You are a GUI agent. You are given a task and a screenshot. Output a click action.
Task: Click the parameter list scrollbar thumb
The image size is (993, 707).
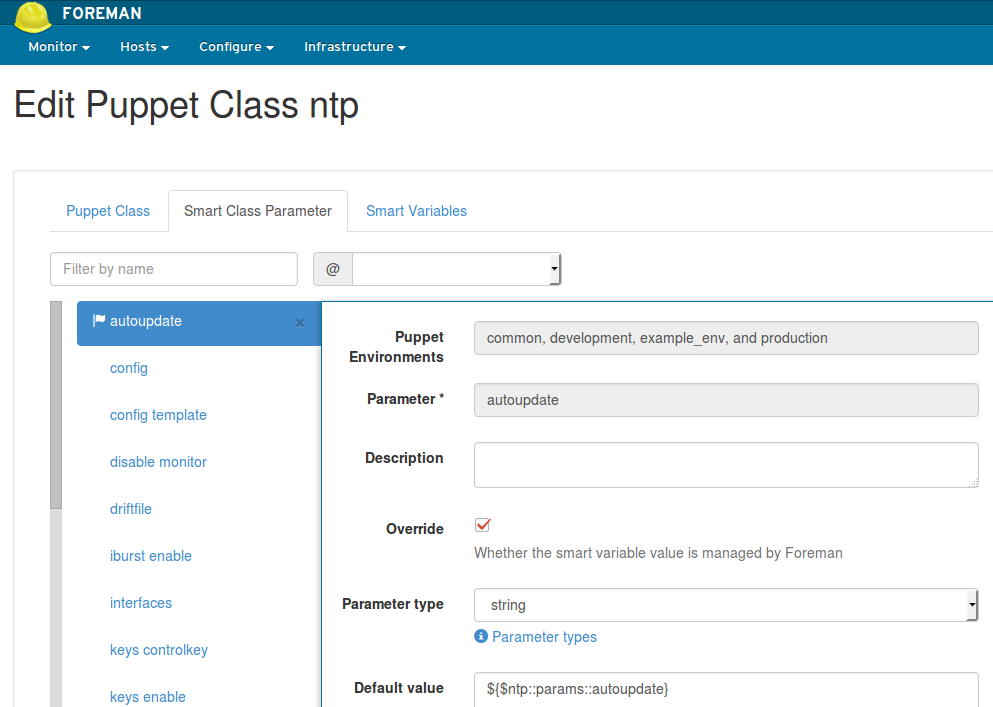(x=56, y=405)
